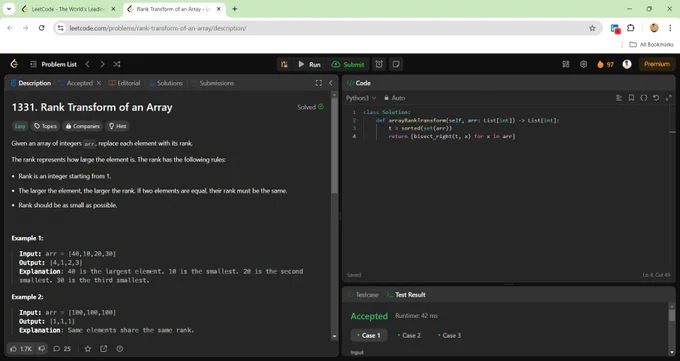Click the LeetCode logo icon
The width and height of the screenshot is (680, 361).
[14, 64]
